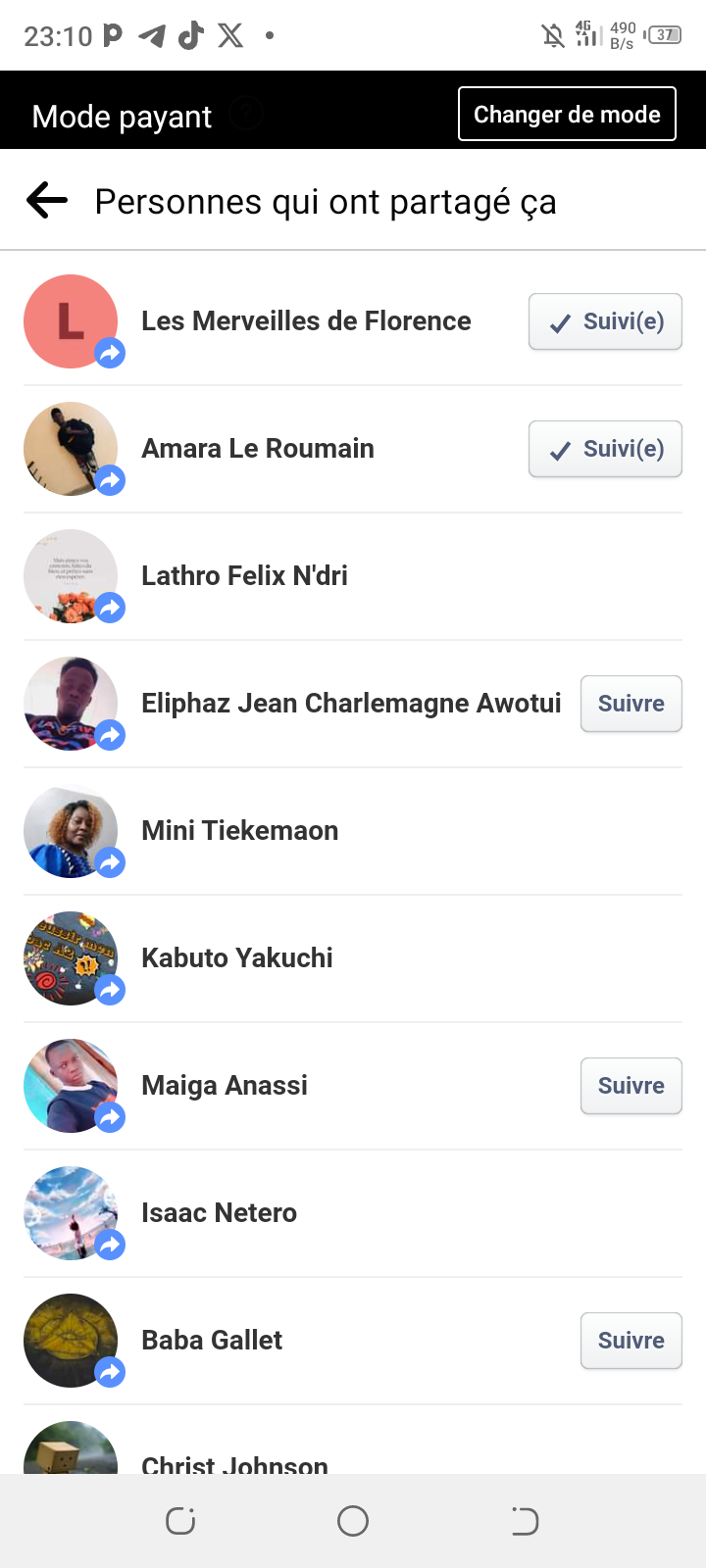The image size is (706, 1568).
Task: Follow Baba Gallet
Action: click(x=630, y=1341)
